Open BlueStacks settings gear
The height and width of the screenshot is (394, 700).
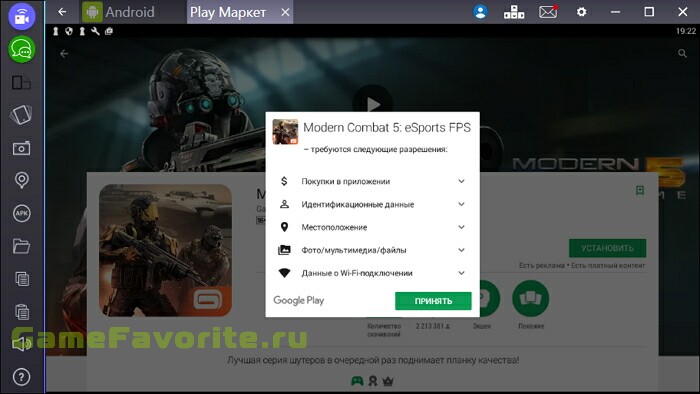(581, 12)
